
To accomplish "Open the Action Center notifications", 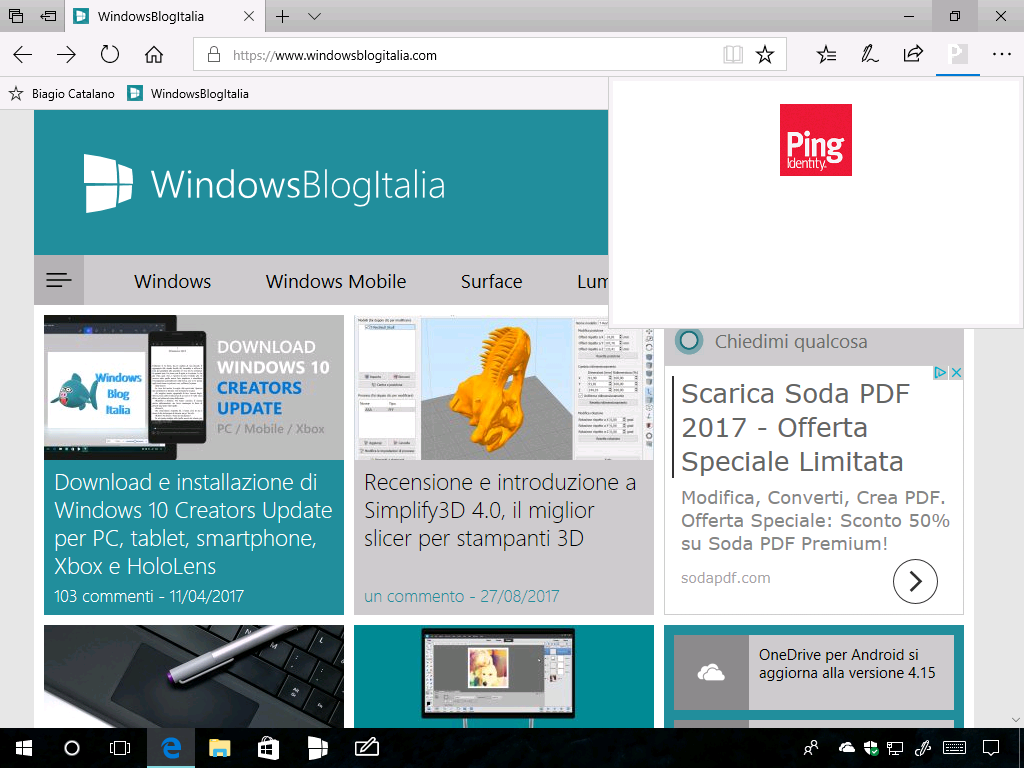I will pyautogui.click(x=991, y=748).
